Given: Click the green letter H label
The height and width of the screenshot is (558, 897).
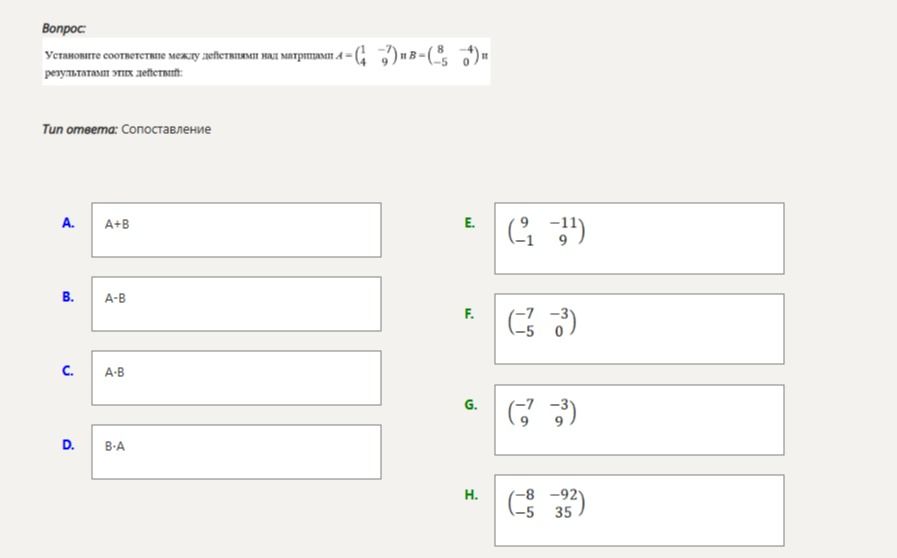Looking at the screenshot, I should 471,494.
